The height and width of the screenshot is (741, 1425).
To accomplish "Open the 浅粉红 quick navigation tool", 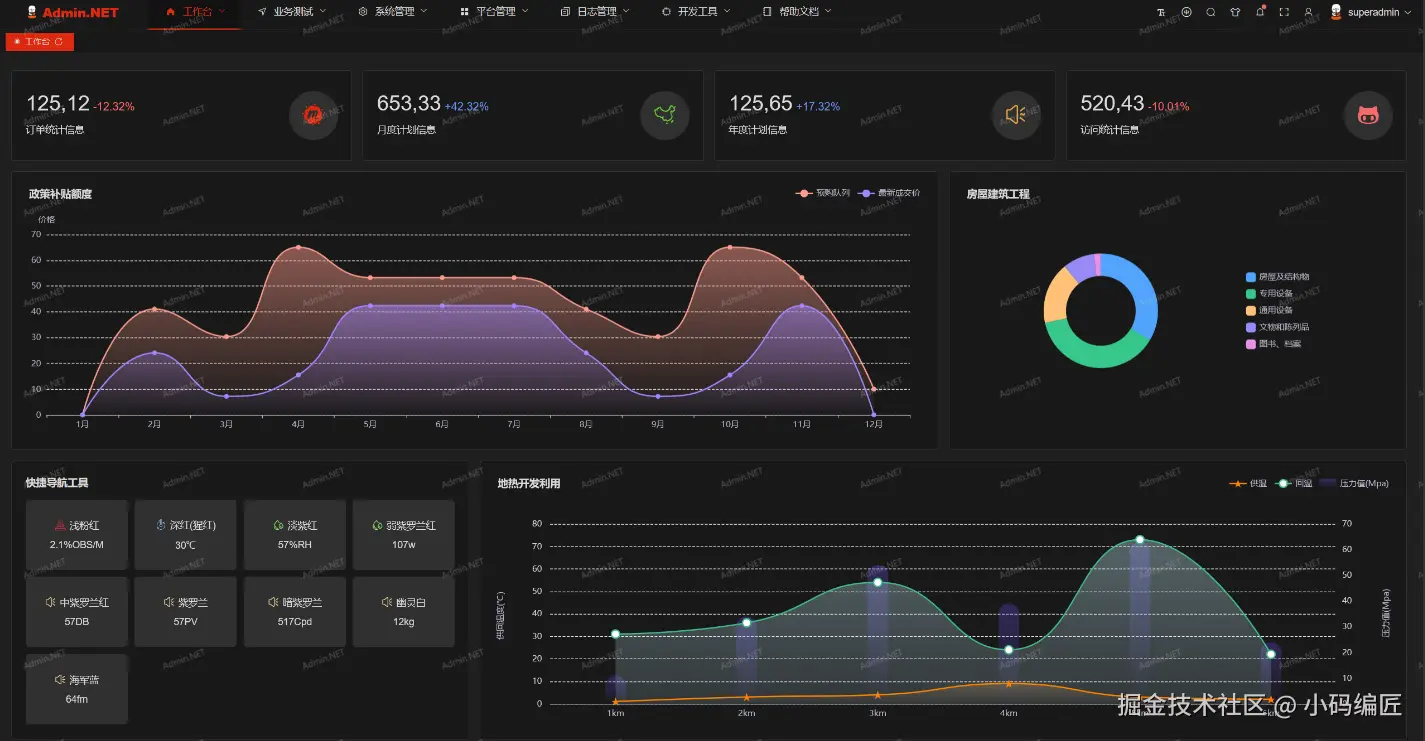I will click(x=77, y=534).
